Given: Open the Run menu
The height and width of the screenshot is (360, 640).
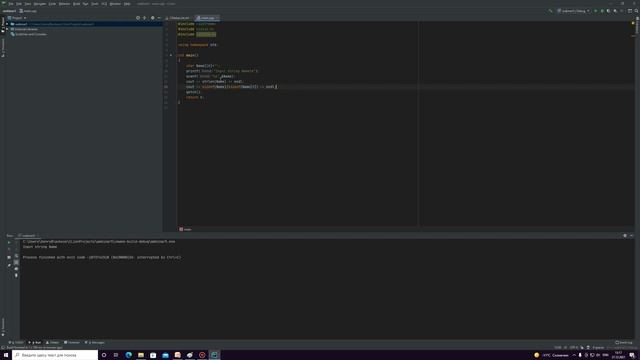Looking at the screenshot, I should pyautogui.click(x=85, y=4).
